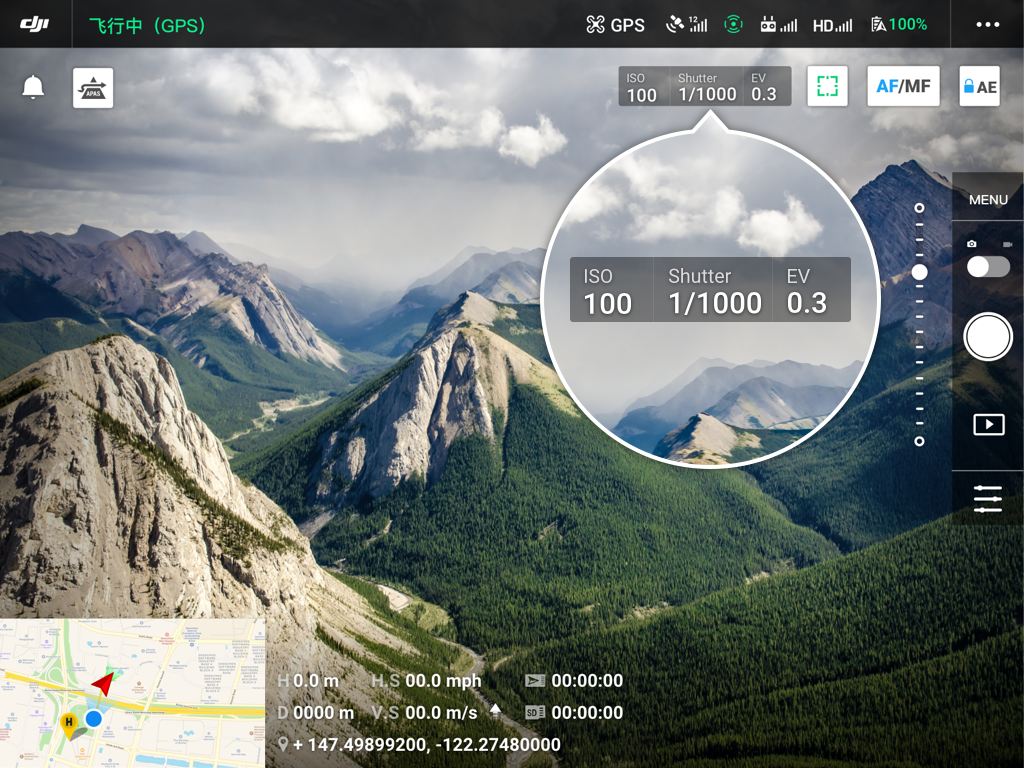Open GPS drone status icon

[615, 25]
